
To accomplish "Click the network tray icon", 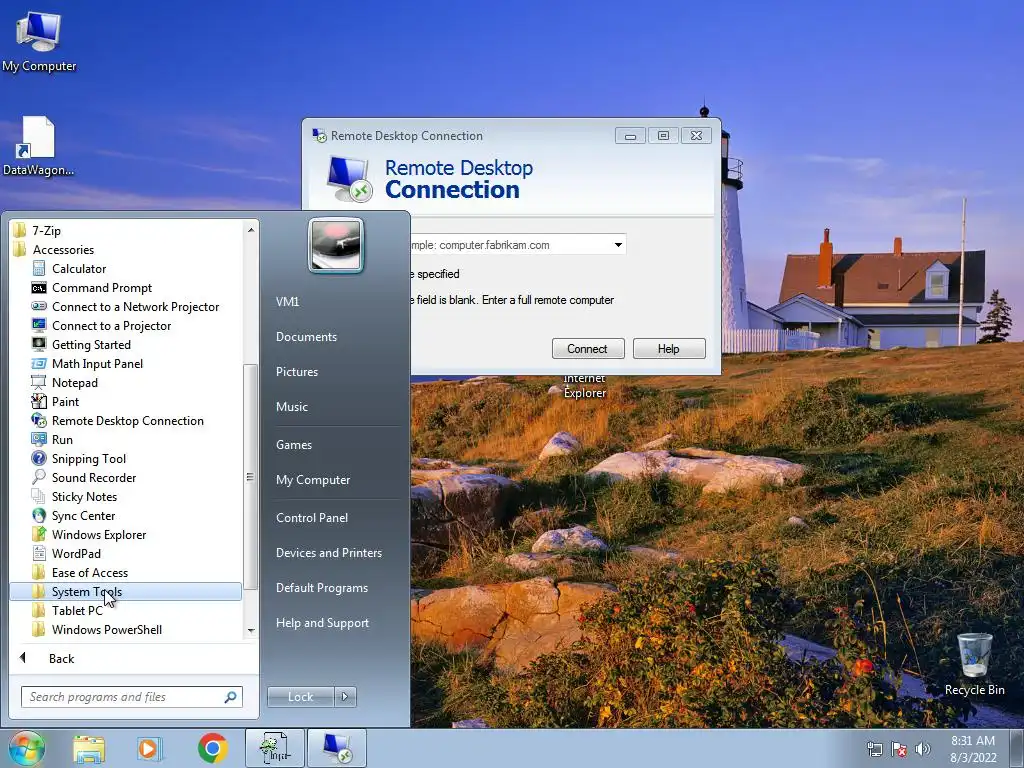I will (x=874, y=749).
